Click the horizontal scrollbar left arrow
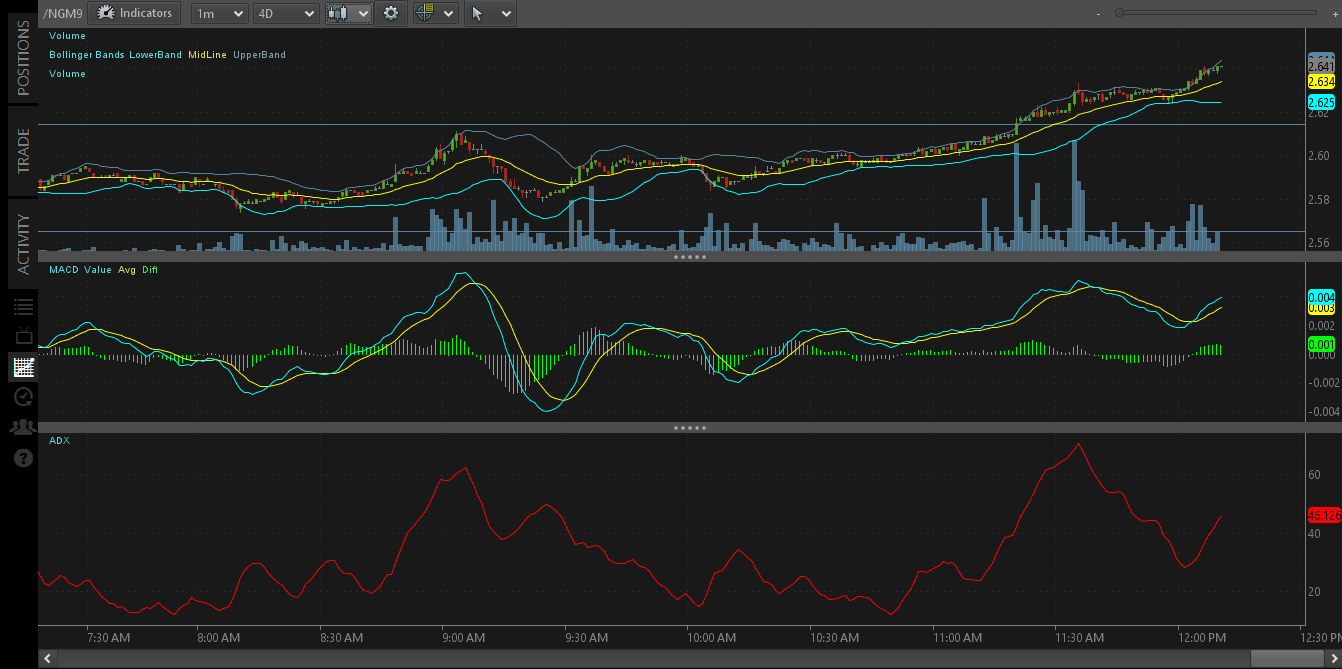 tap(47, 658)
